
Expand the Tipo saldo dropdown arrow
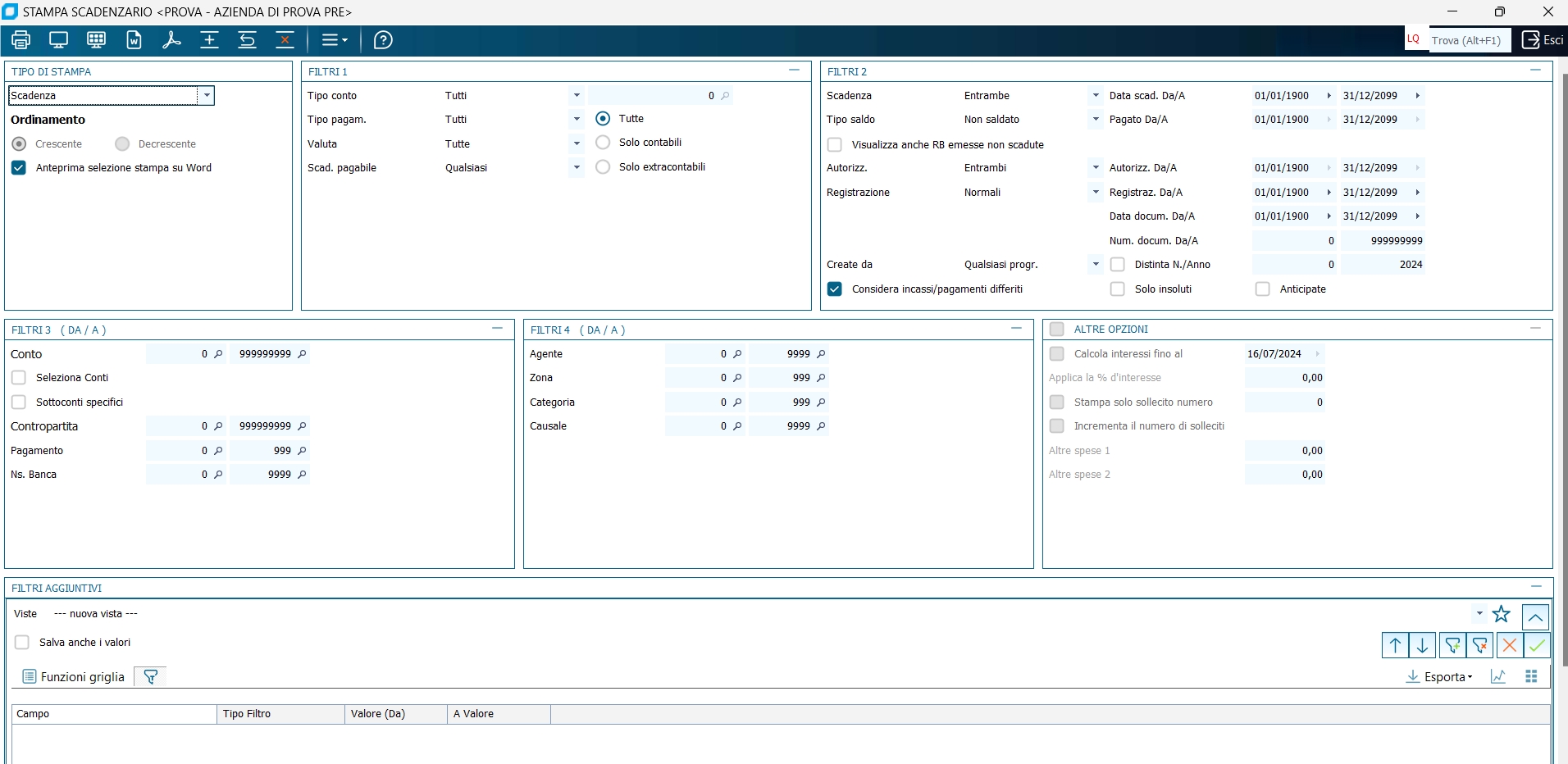[1096, 120]
